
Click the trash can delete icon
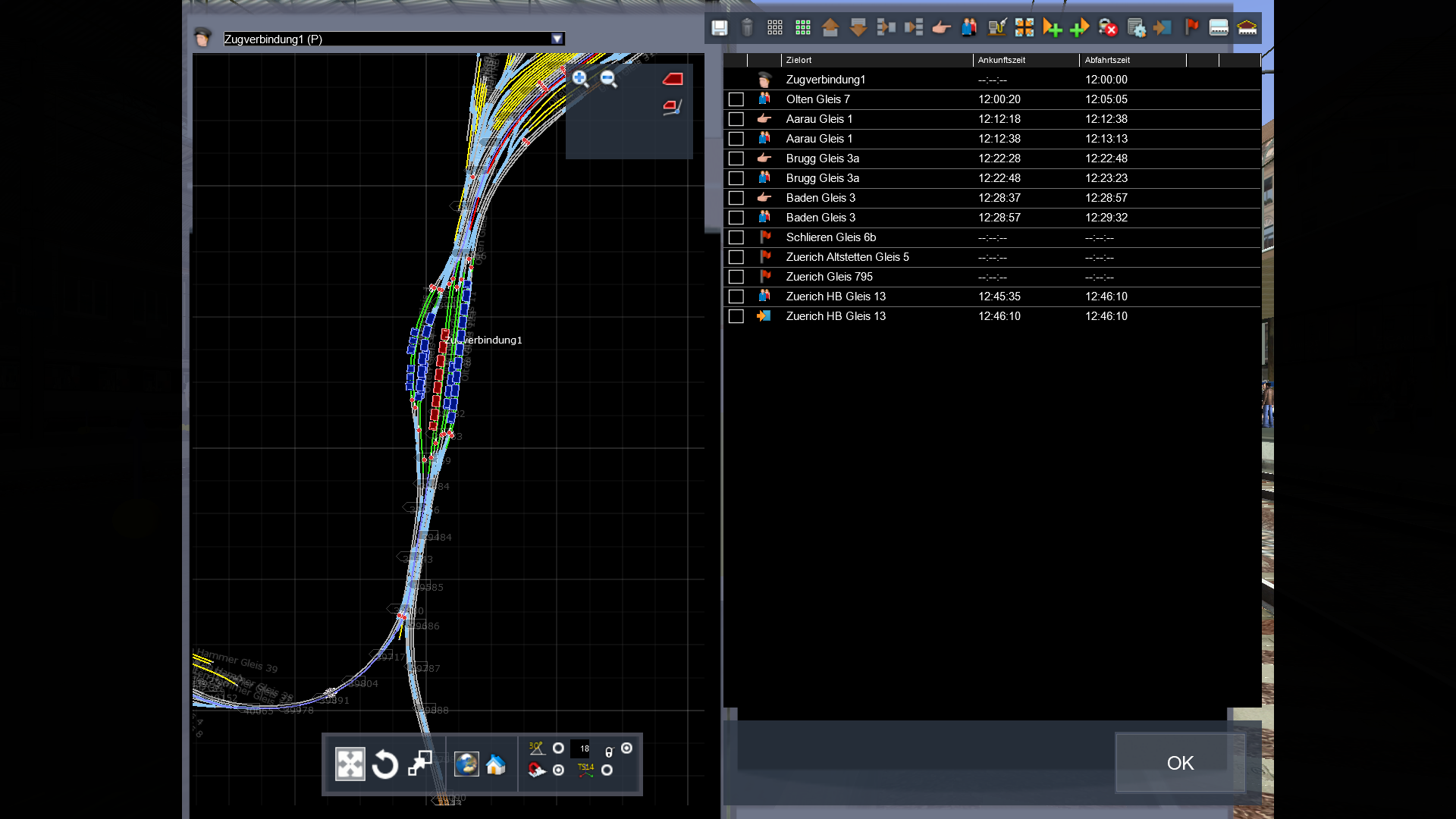(747, 28)
